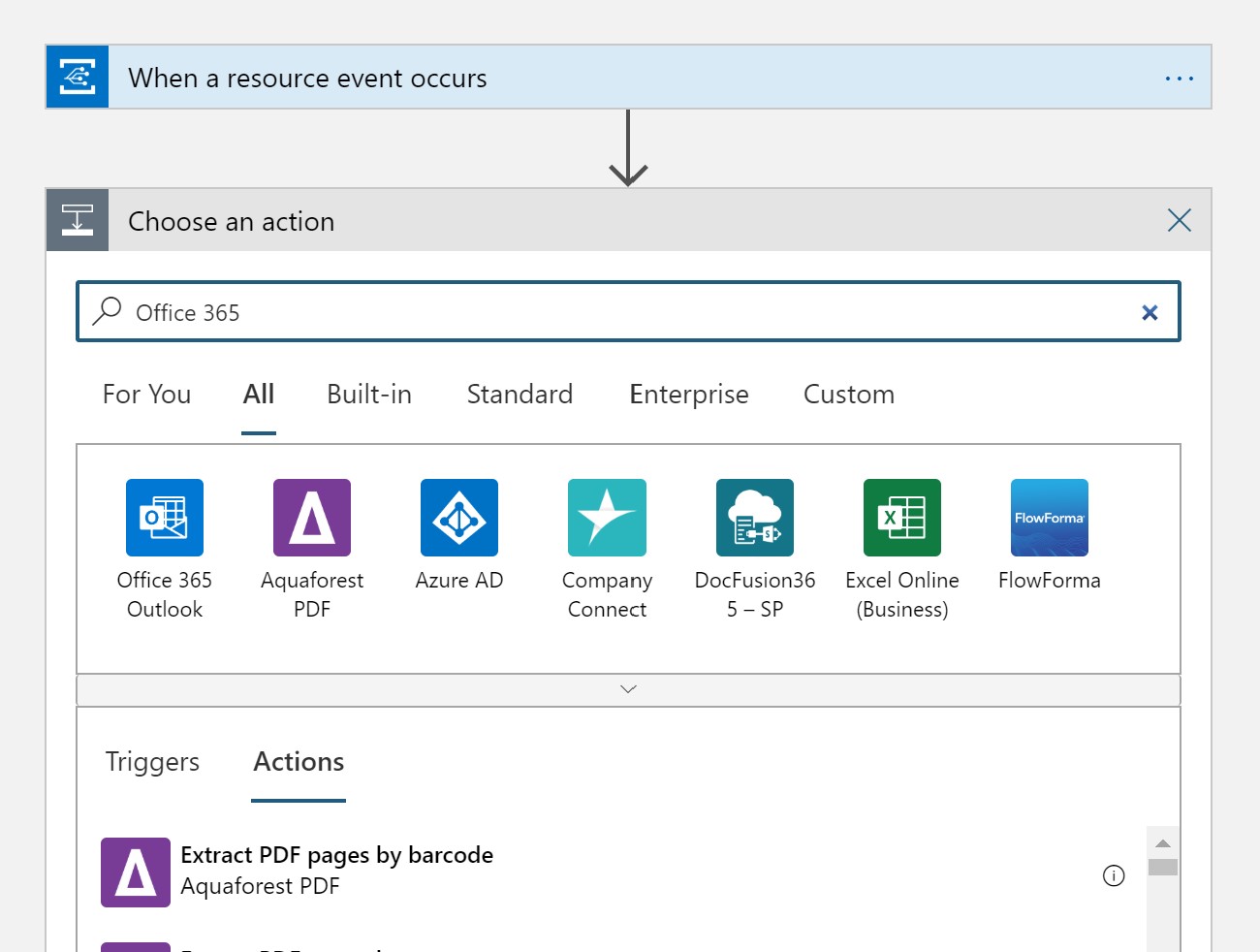Click the actions list scrollbar thumb

tap(1163, 867)
